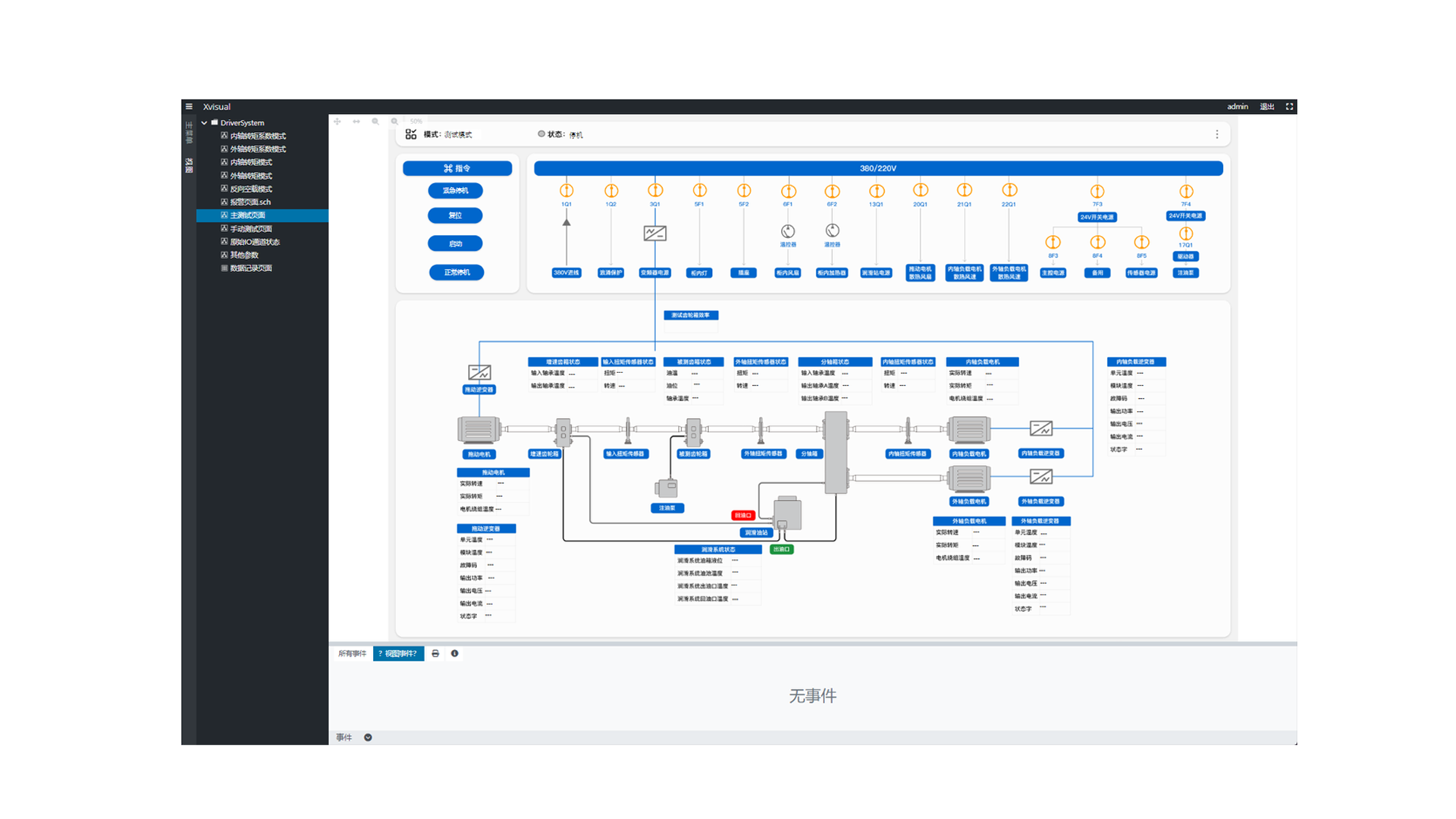Click the inner-axis load motor icon
Image resolution: width=1456 pixels, height=819 pixels.
pos(969,430)
